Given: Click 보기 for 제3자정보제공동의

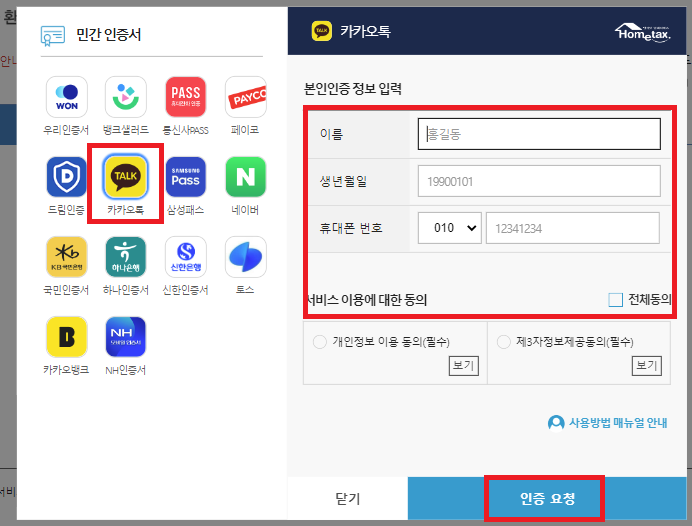Looking at the screenshot, I should click(x=647, y=366).
